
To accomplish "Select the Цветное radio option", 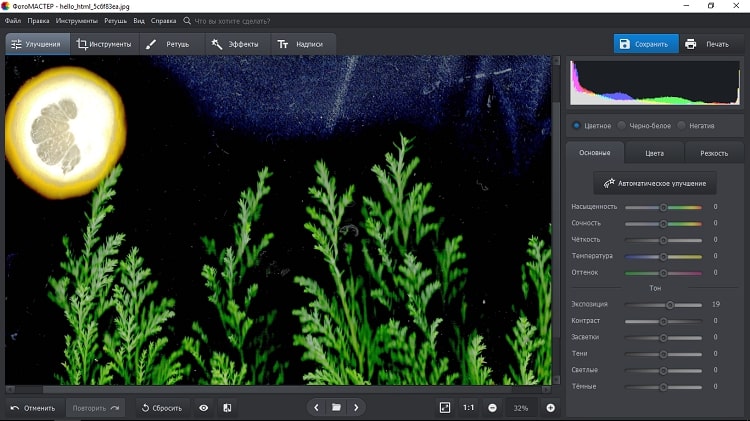I will (576, 125).
